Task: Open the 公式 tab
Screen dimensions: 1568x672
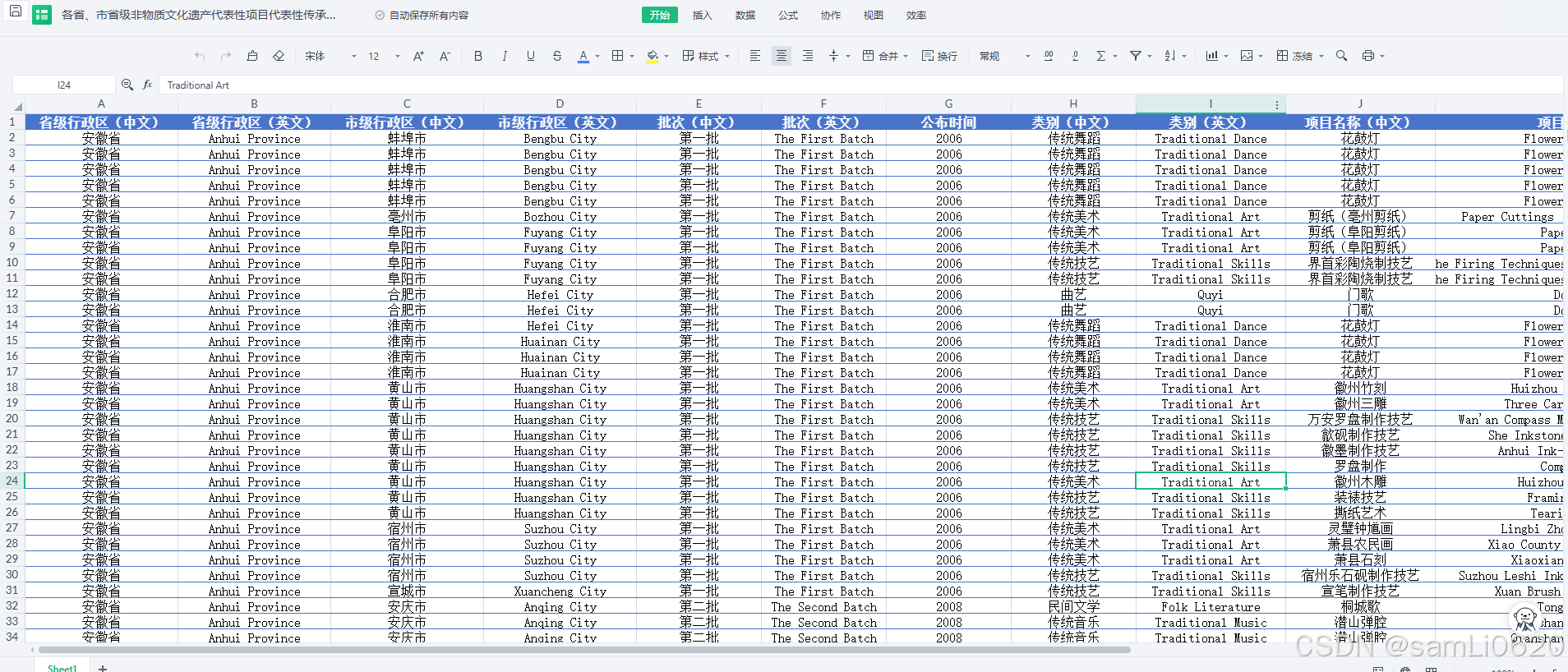Action: [x=788, y=15]
